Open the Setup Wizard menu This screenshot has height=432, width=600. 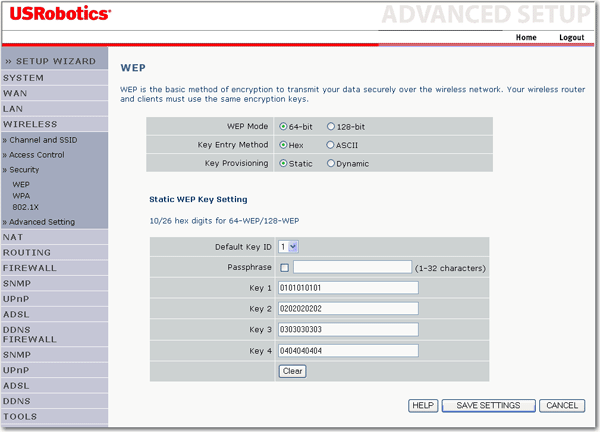pos(50,61)
